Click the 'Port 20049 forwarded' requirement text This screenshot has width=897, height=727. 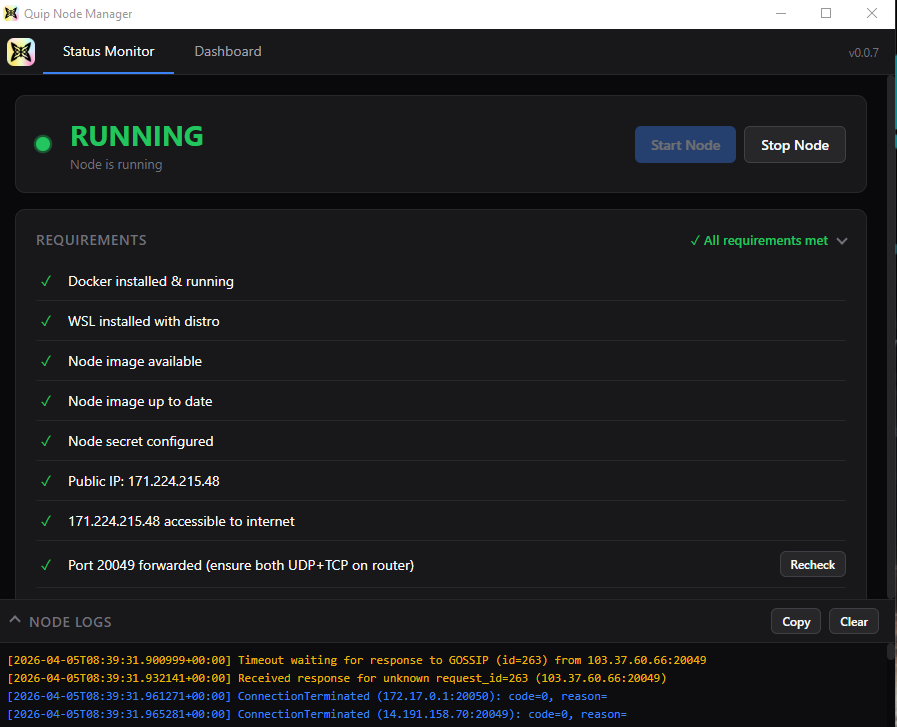point(241,565)
